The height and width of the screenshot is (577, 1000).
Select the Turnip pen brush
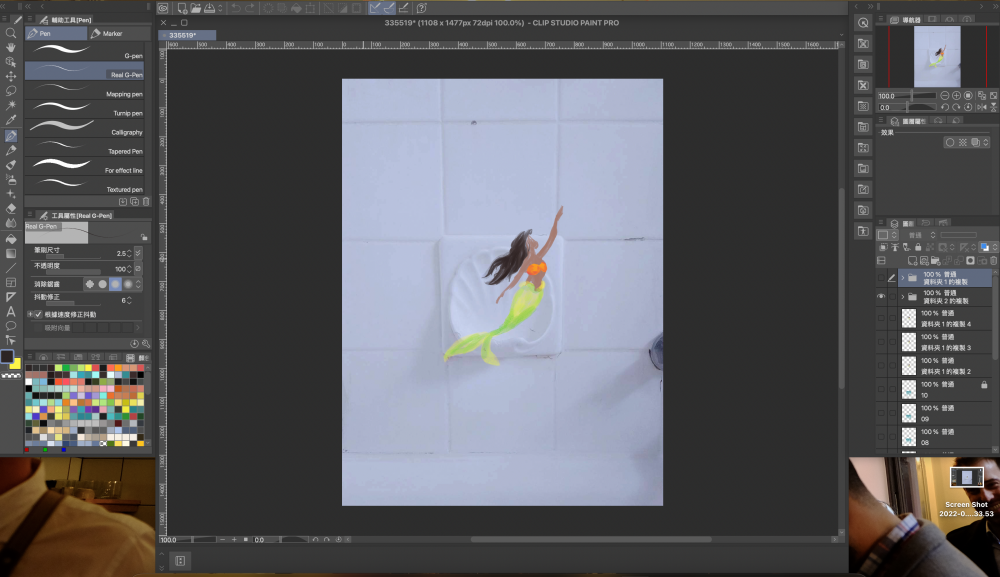[x=84, y=110]
